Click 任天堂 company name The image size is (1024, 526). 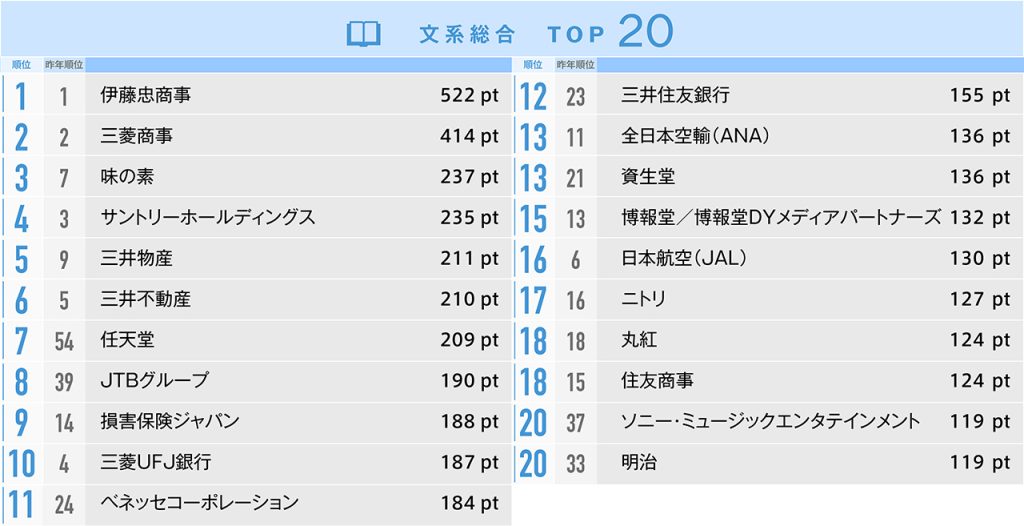[128, 340]
